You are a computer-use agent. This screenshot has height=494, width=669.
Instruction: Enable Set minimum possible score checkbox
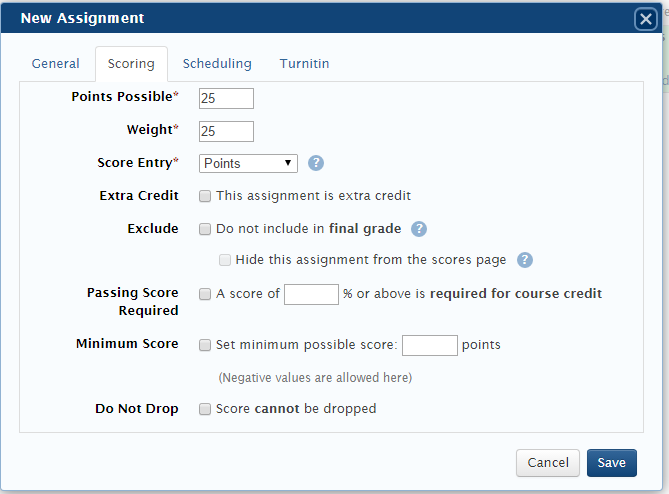point(205,345)
